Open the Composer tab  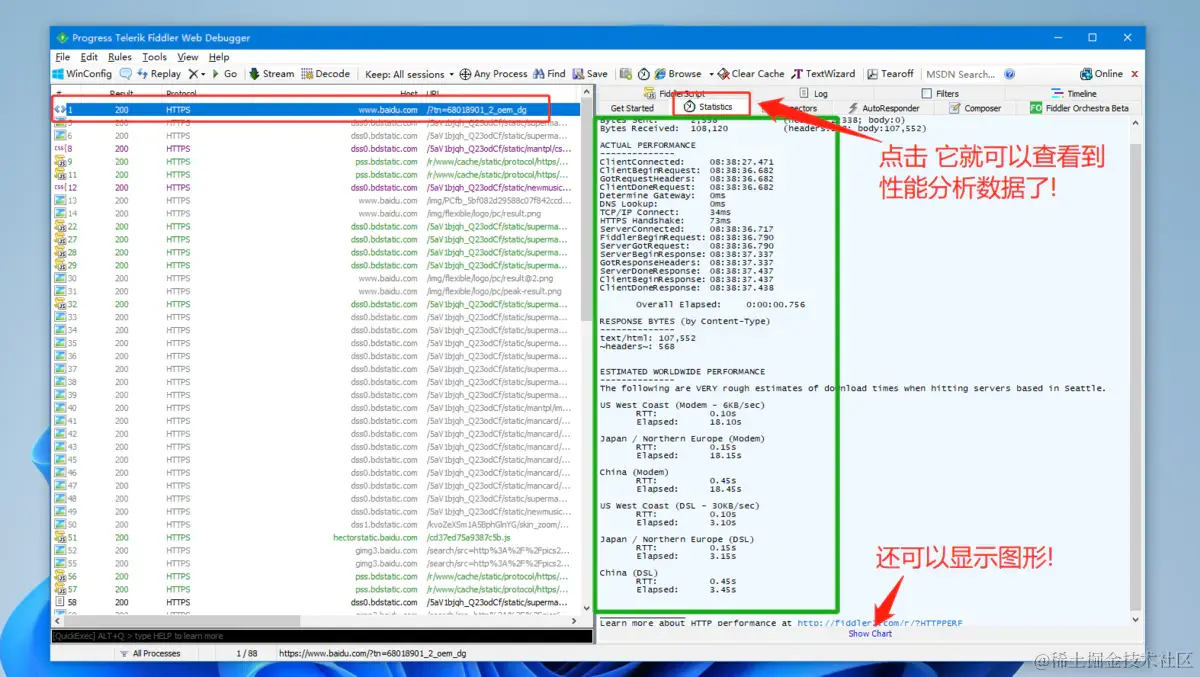point(974,108)
